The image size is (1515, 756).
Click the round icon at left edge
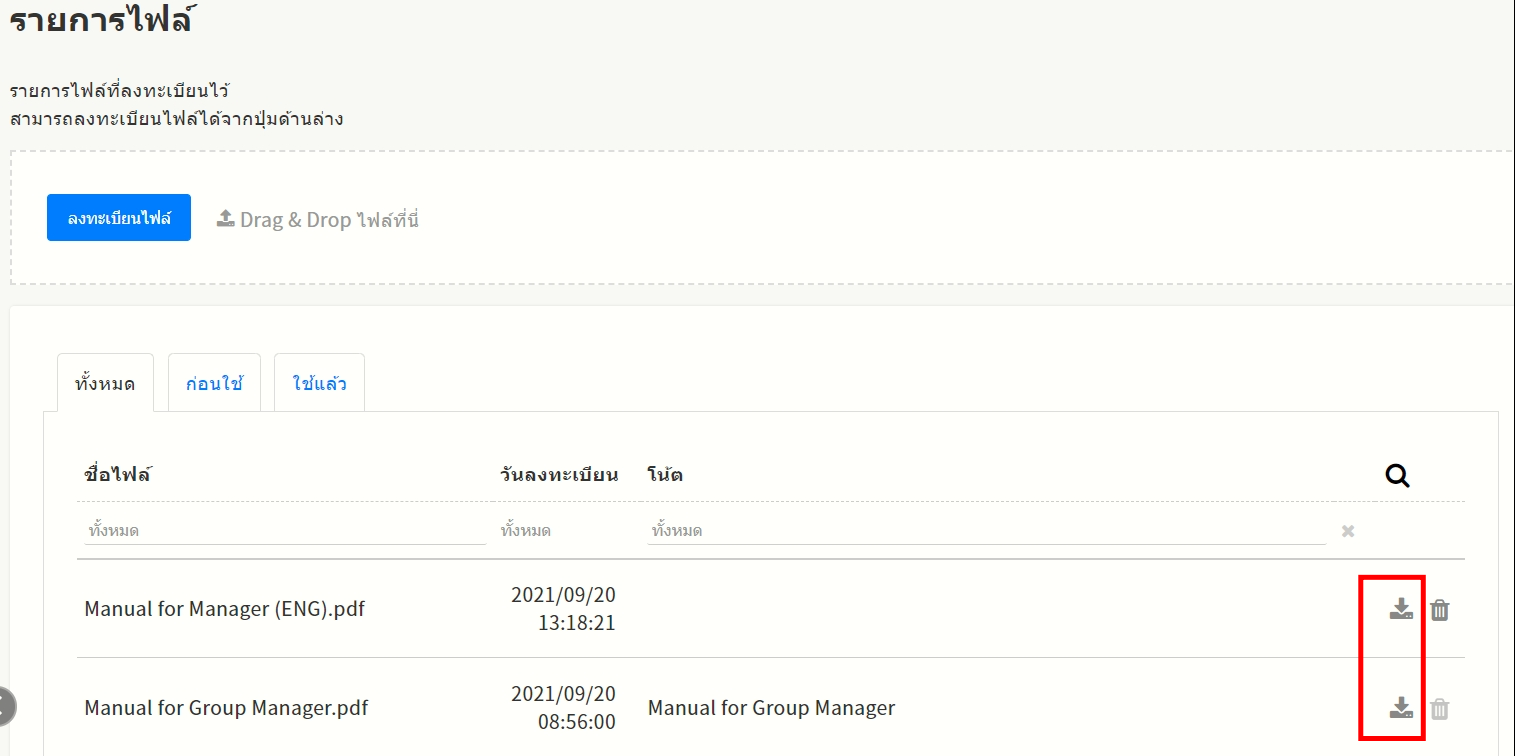click(x=5, y=706)
